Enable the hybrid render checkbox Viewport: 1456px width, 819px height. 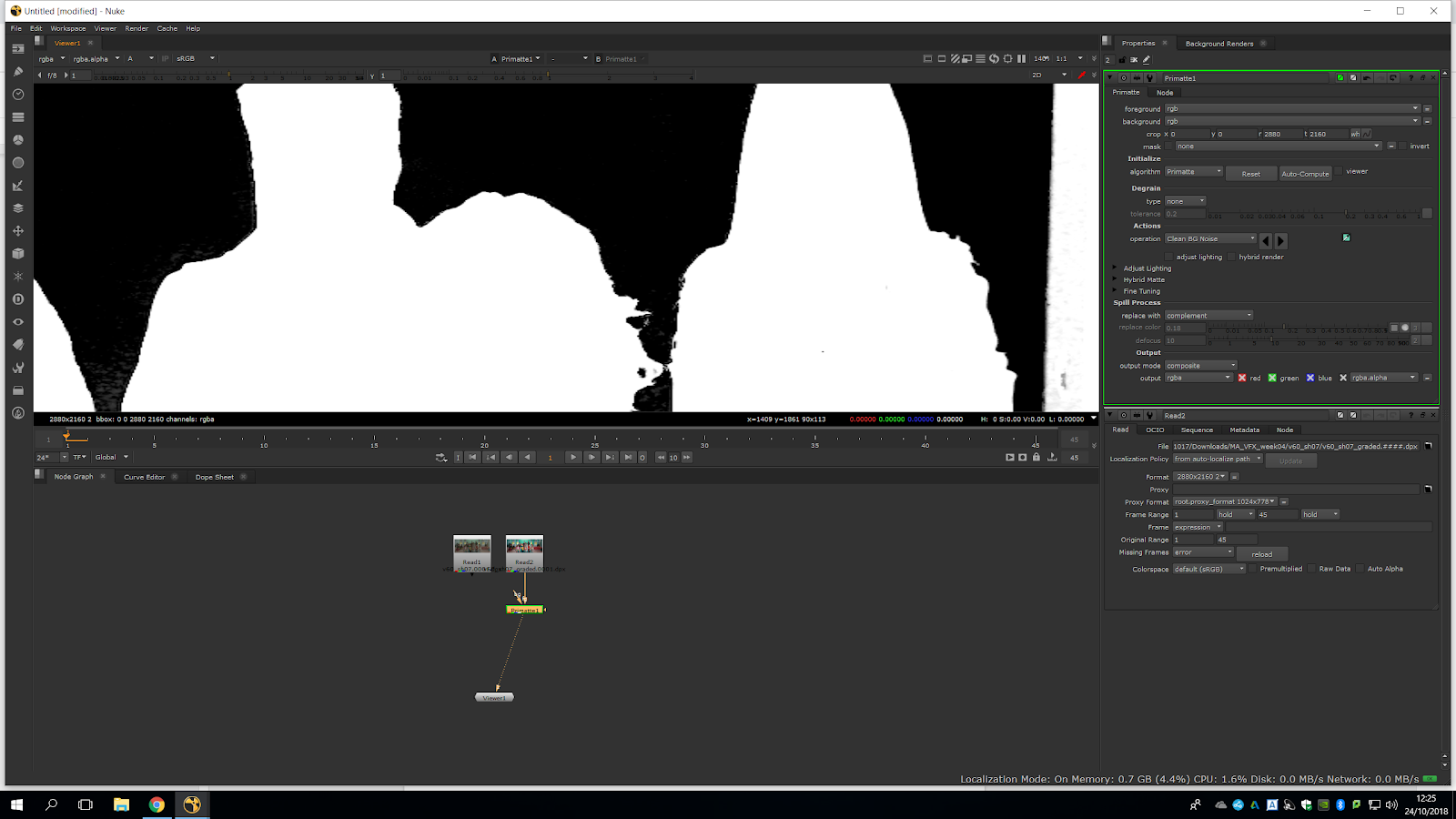click(1232, 258)
